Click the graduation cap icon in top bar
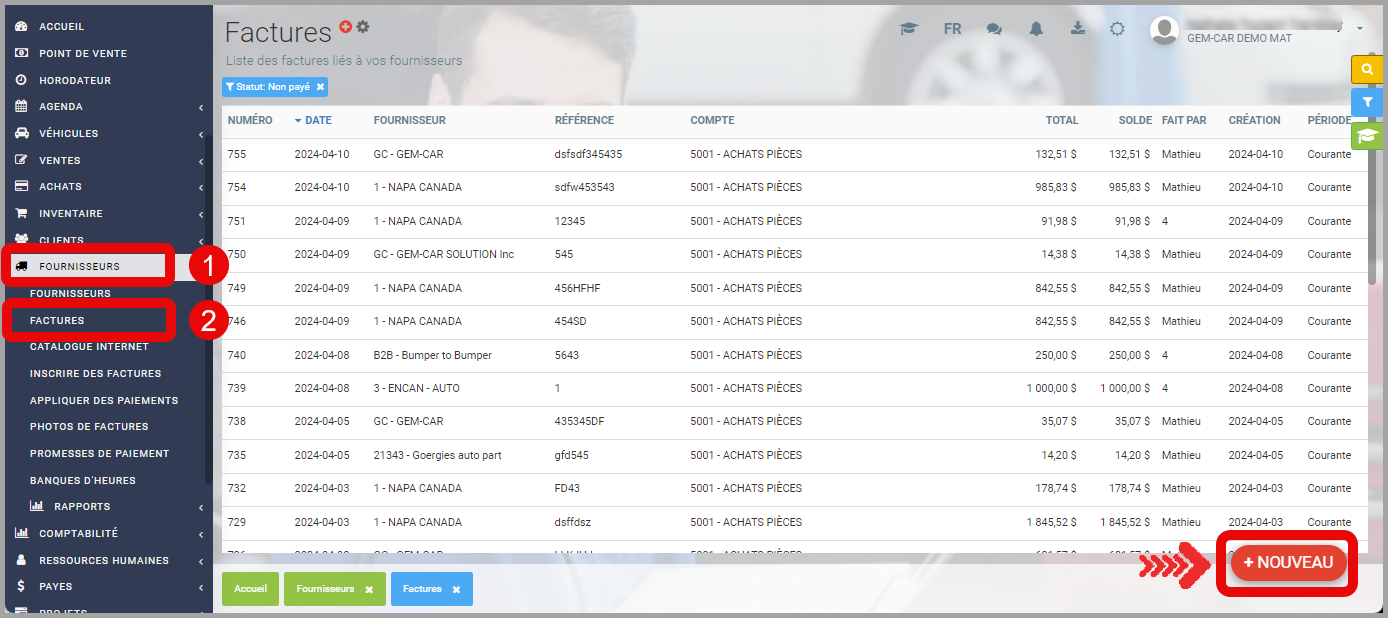The height and width of the screenshot is (618, 1388). (x=908, y=29)
